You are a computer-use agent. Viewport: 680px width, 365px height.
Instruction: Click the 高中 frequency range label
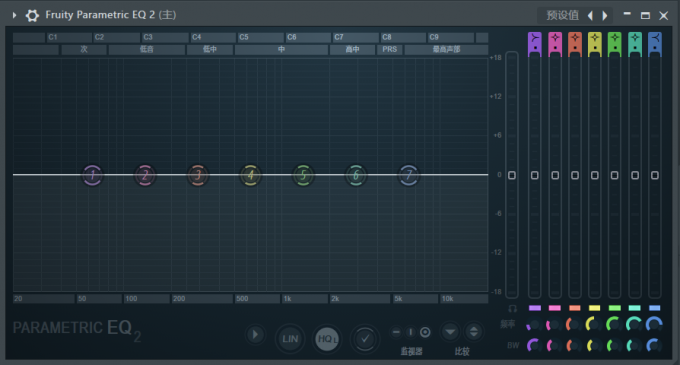coord(352,49)
